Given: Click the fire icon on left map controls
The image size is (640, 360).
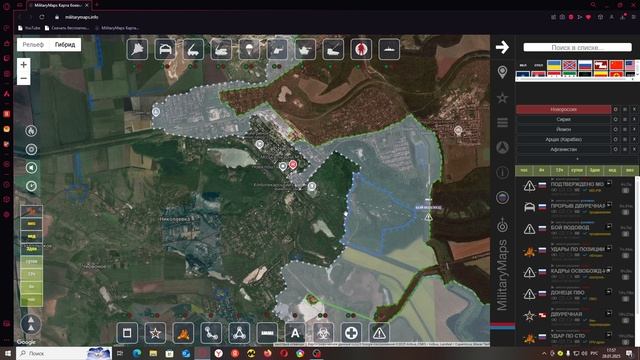Looking at the screenshot, I should [x=31, y=131].
